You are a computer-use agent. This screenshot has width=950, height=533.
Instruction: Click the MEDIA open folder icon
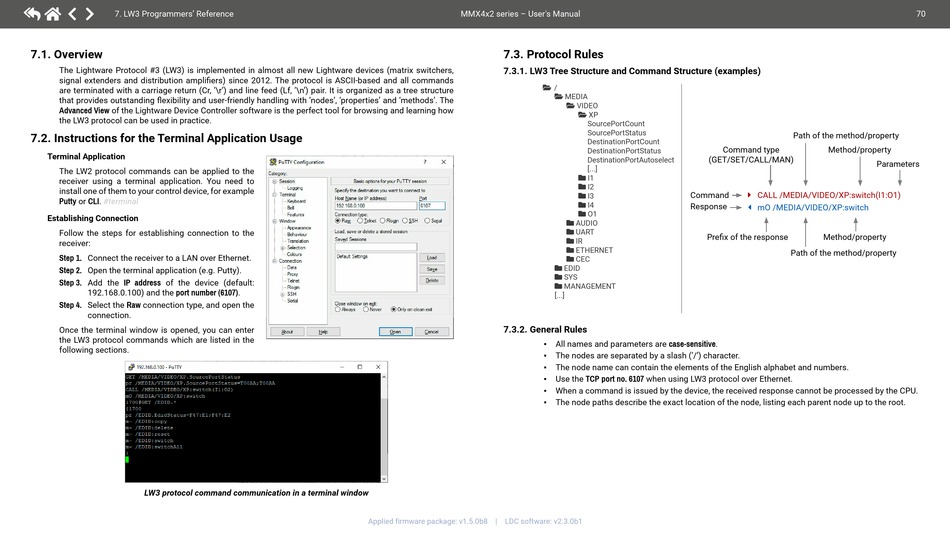559,97
